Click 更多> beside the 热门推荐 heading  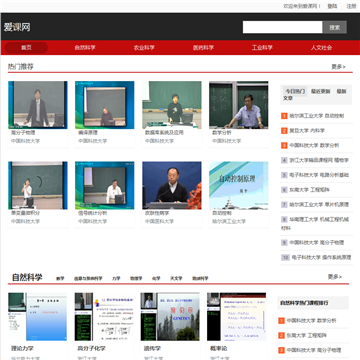point(338,67)
